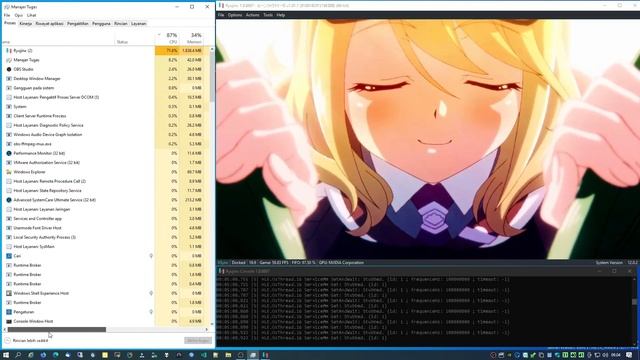The width and height of the screenshot is (640, 360).
Task: Switch to the Kinerja tab
Action: [x=25, y=24]
